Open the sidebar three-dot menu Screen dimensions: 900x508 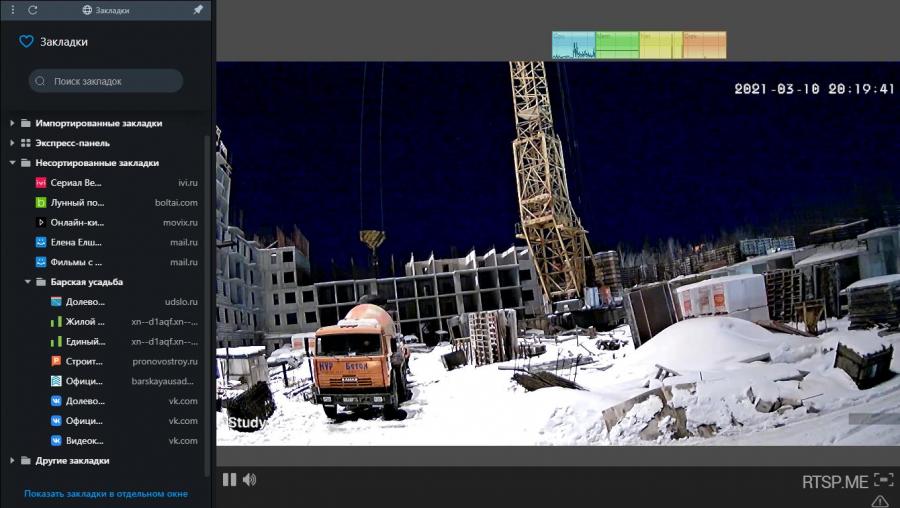pyautogui.click(x=12, y=9)
